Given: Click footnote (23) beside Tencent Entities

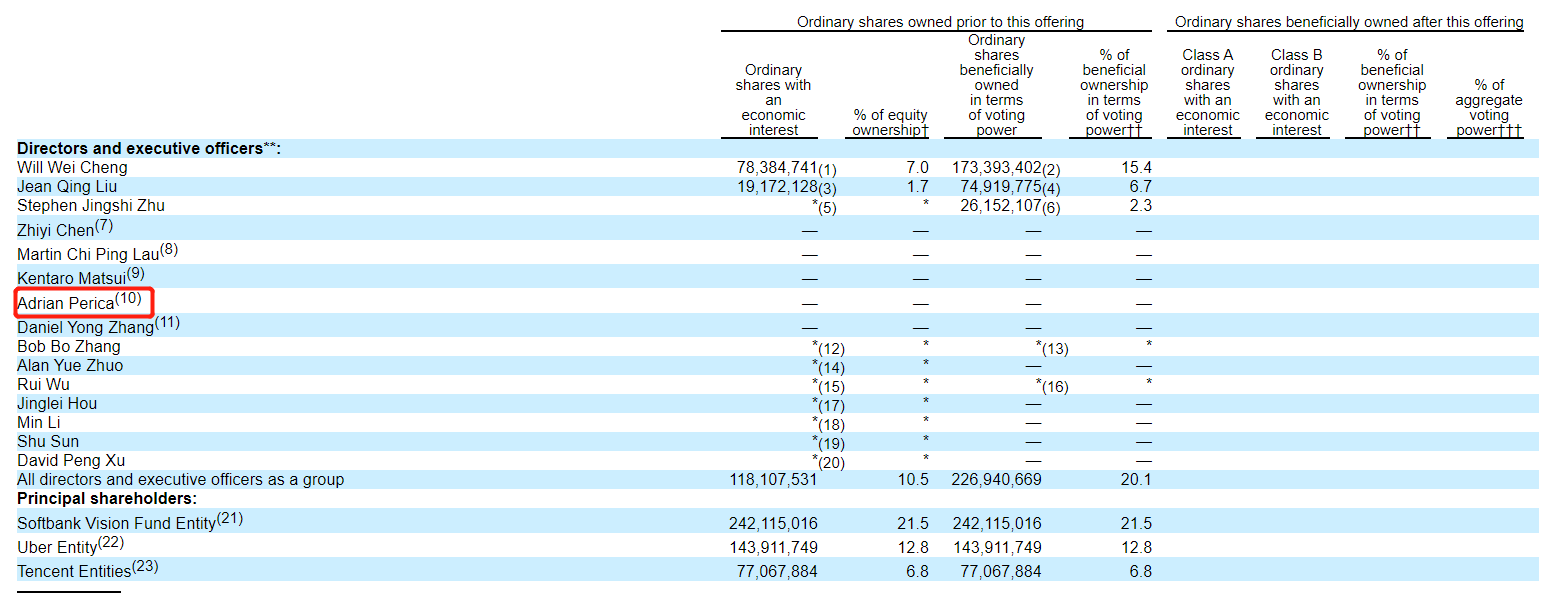Looking at the screenshot, I should pyautogui.click(x=145, y=566).
